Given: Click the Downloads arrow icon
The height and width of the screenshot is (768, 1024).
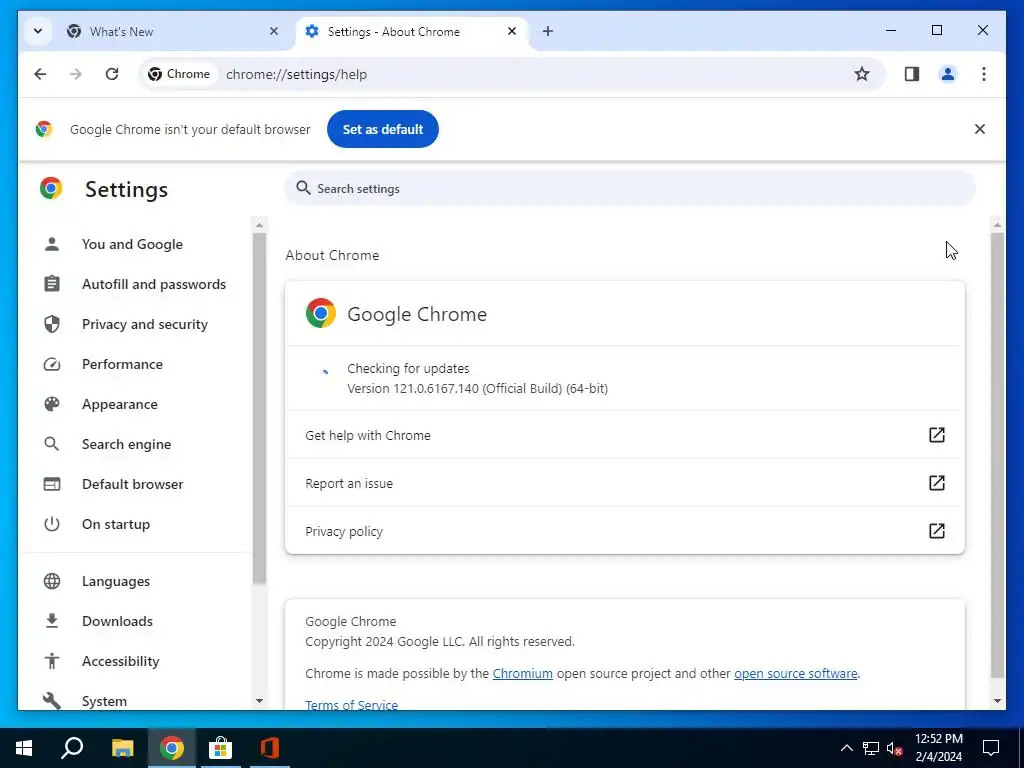Looking at the screenshot, I should [x=52, y=621].
